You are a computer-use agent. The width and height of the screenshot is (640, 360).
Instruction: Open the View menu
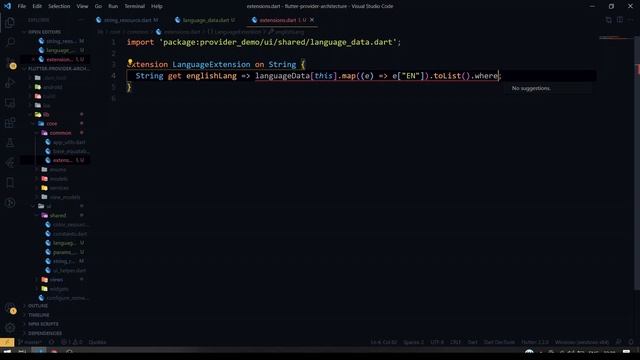[82, 6]
